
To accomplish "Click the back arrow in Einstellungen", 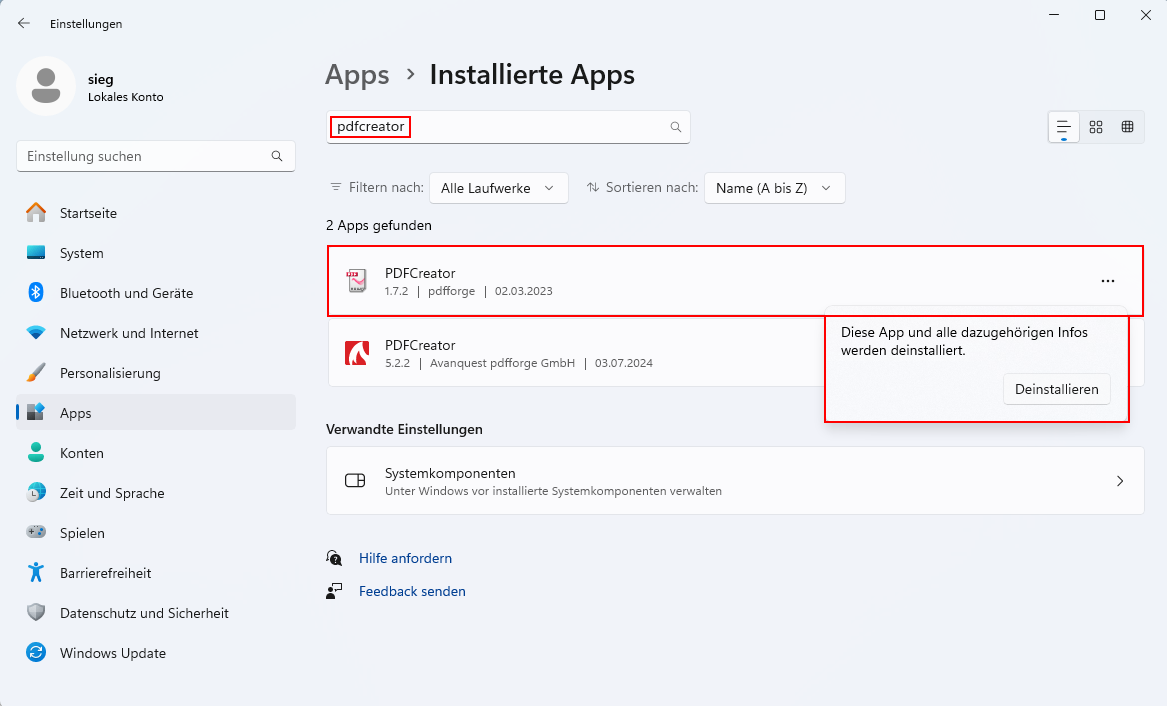I will point(24,23).
